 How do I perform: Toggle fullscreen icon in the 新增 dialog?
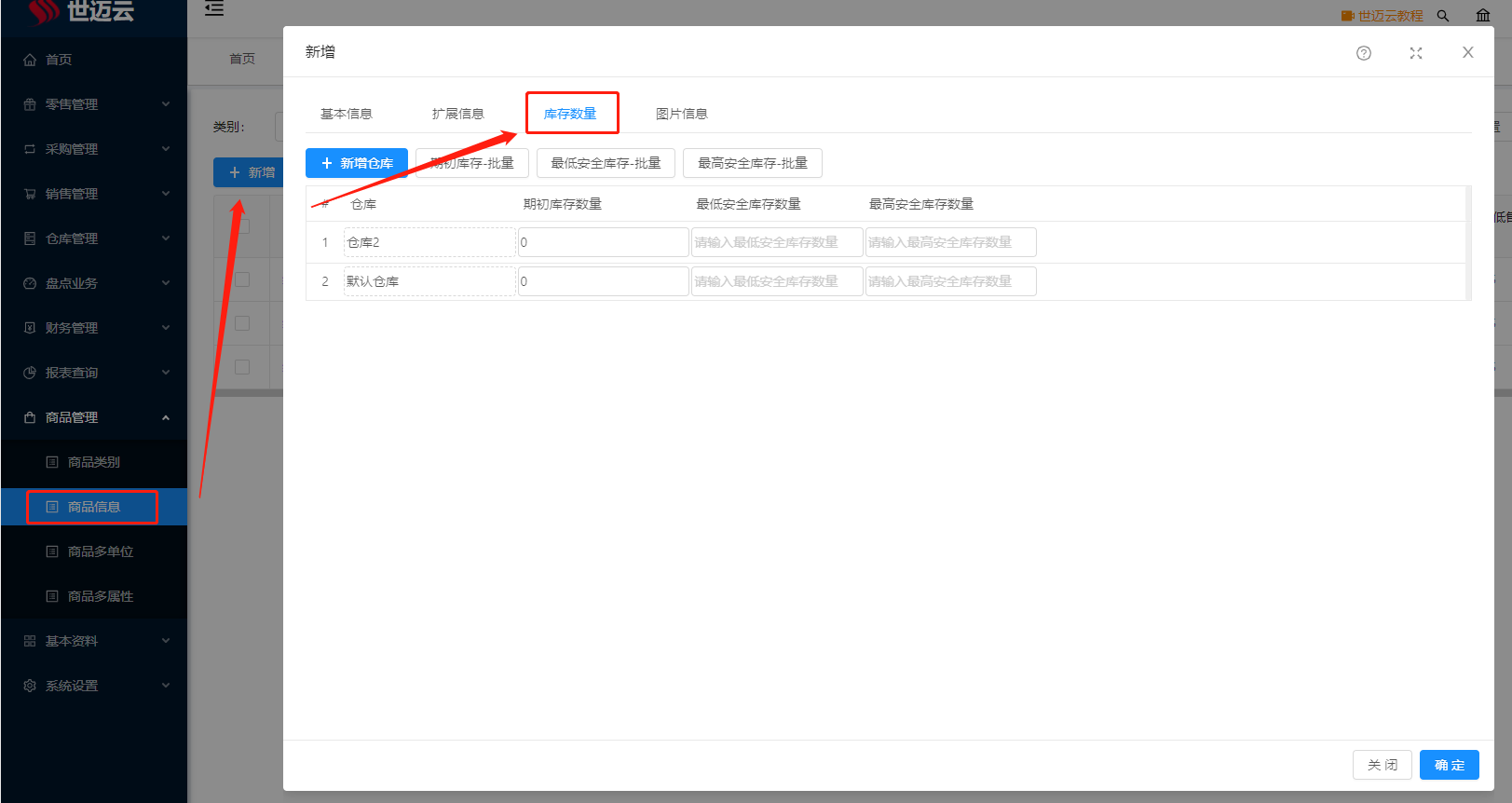(x=1416, y=53)
